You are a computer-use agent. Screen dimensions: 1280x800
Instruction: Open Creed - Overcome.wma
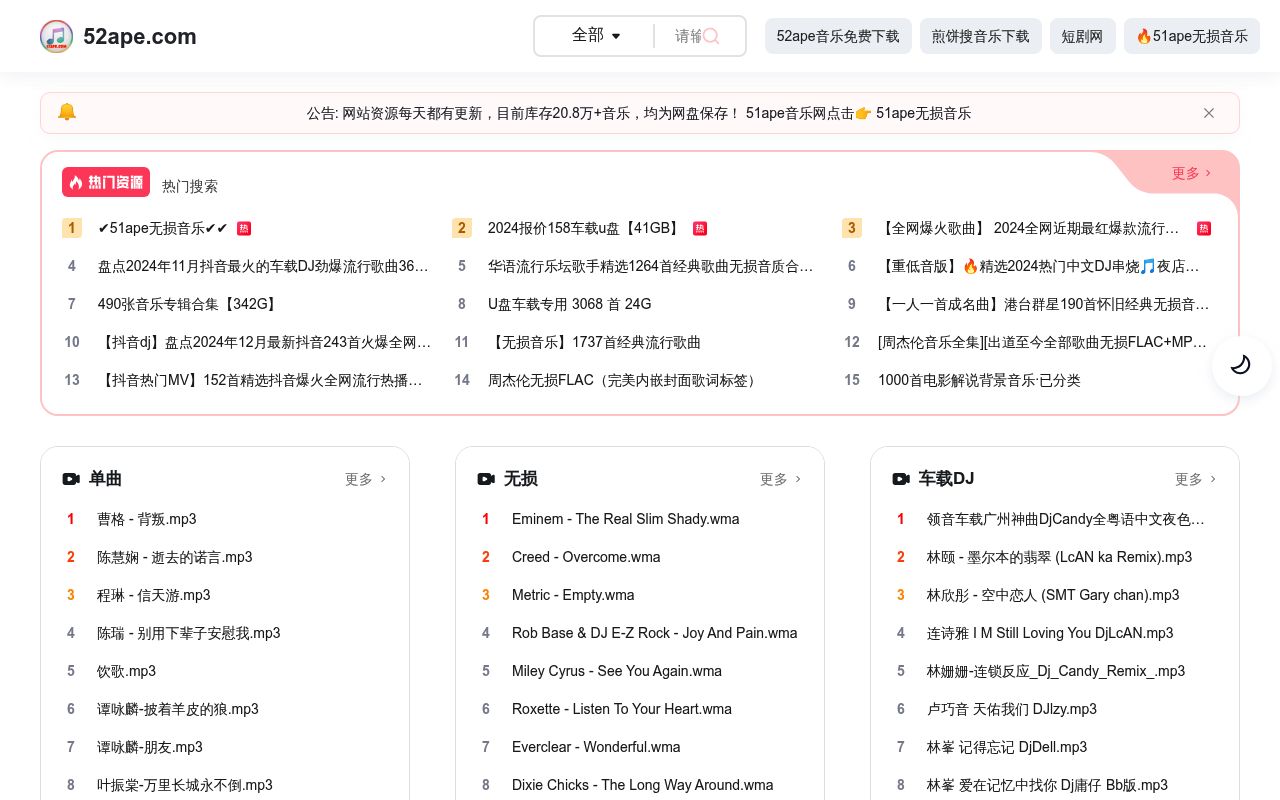(x=586, y=557)
